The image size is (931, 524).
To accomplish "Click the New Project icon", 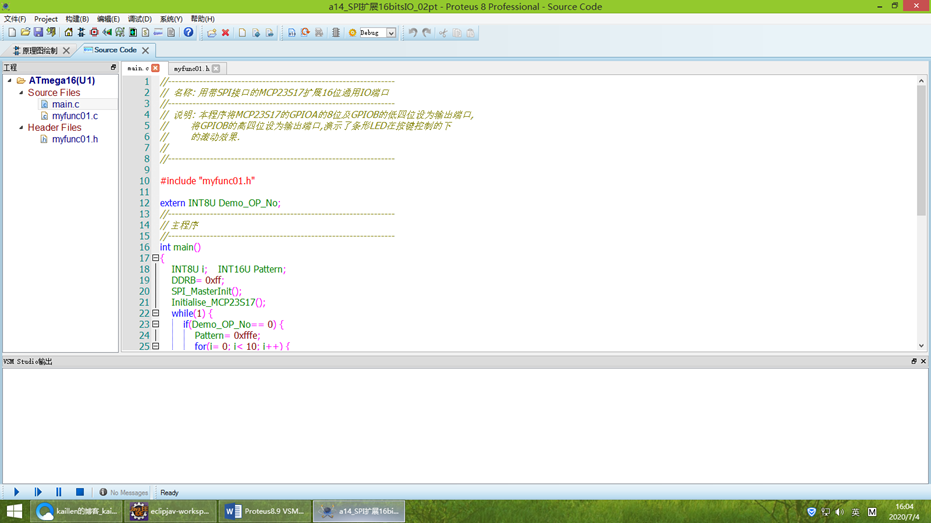I will click(12, 33).
